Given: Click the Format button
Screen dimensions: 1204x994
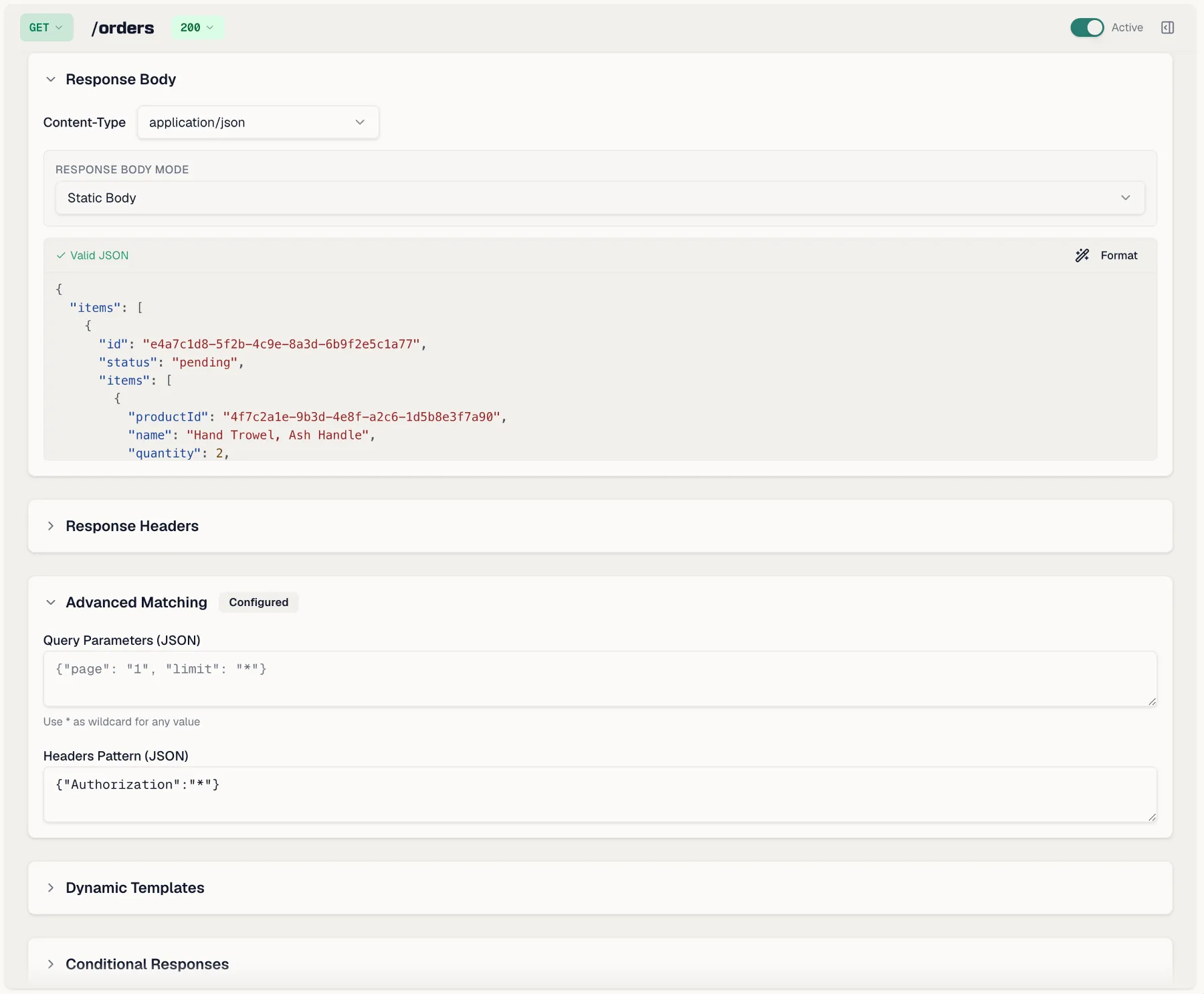Looking at the screenshot, I should click(x=1106, y=256).
